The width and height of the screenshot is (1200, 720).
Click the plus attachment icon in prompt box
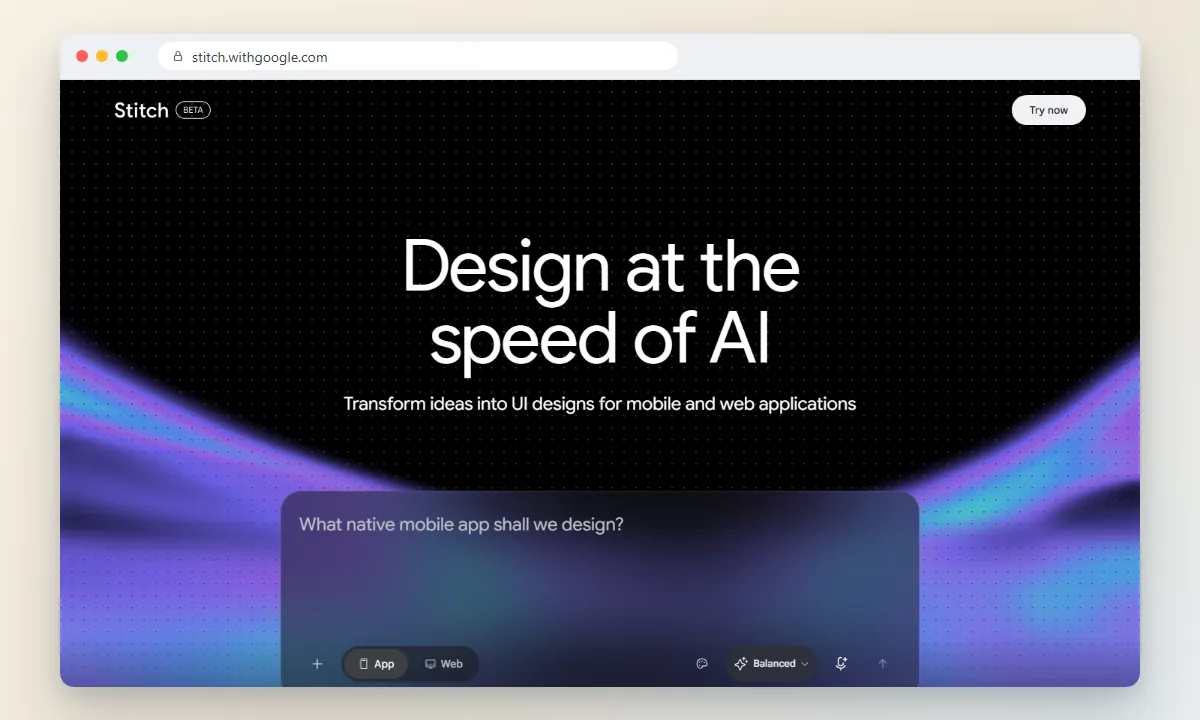pos(317,664)
